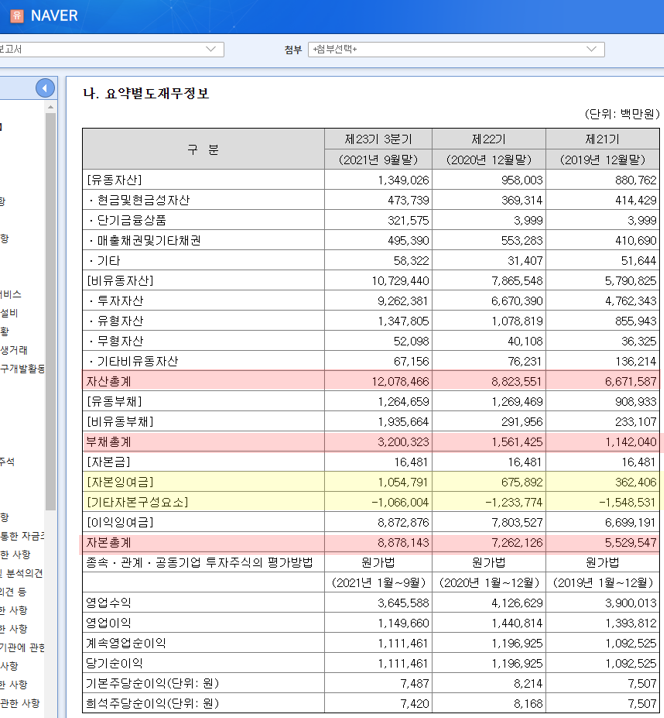Screen dimensions: 664x718
Task: Click the 구 분 header cell
Action: [x=203, y=149]
